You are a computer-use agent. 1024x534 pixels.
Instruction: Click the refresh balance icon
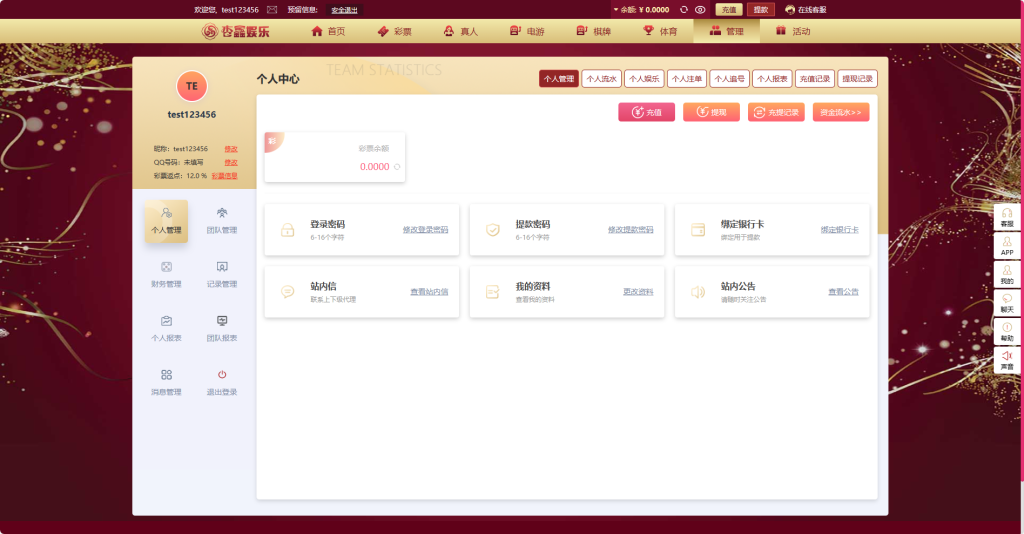click(684, 9)
